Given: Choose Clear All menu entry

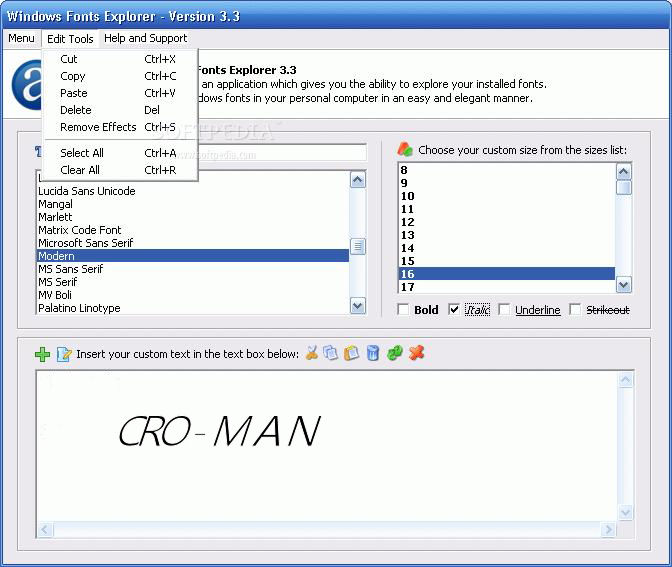Looking at the screenshot, I should point(120,170).
